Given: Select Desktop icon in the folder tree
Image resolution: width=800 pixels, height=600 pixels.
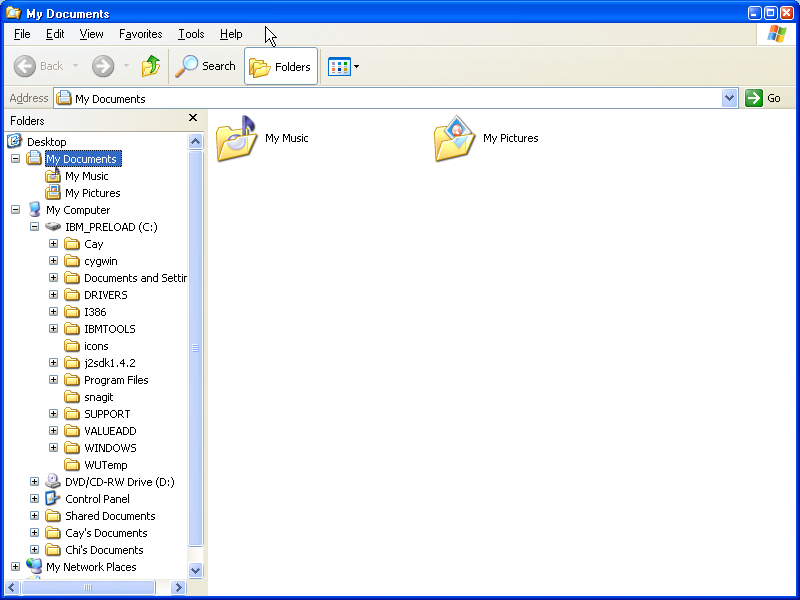Looking at the screenshot, I should click(15, 141).
